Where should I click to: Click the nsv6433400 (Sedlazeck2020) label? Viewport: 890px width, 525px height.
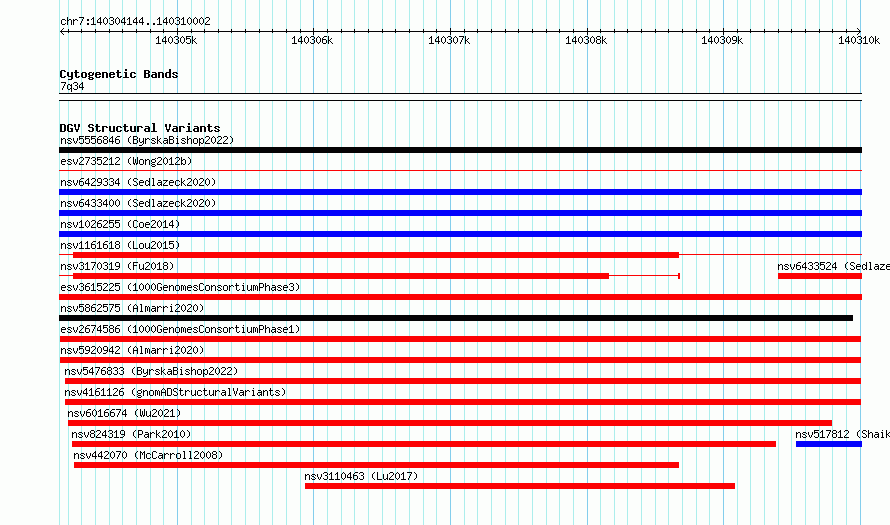138,203
